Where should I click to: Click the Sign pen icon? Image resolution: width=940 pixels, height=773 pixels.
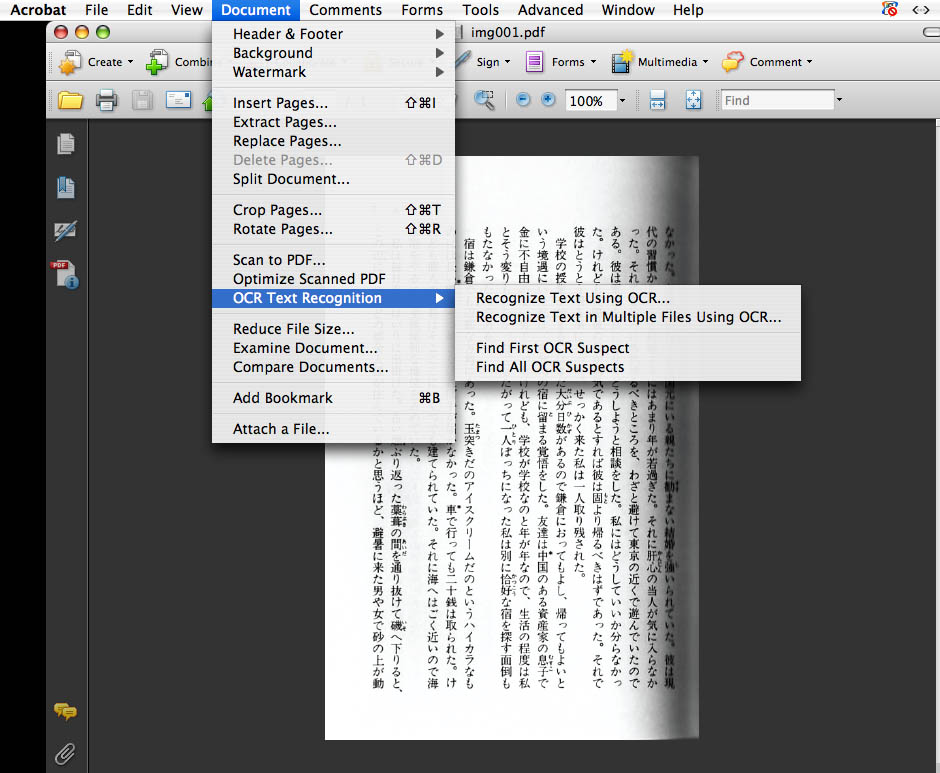point(463,60)
